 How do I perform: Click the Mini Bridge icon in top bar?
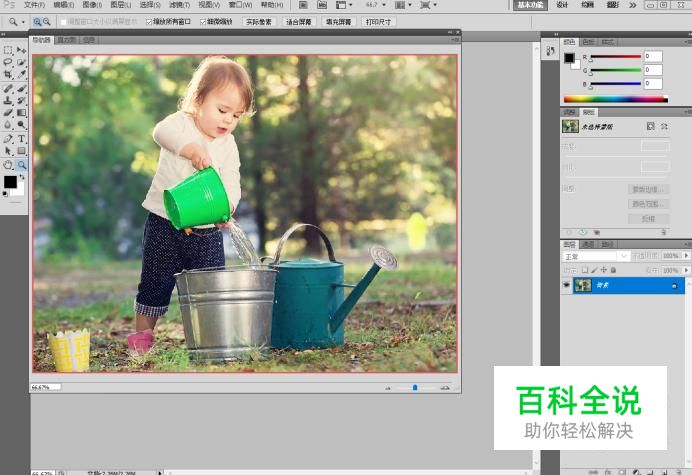click(x=322, y=5)
